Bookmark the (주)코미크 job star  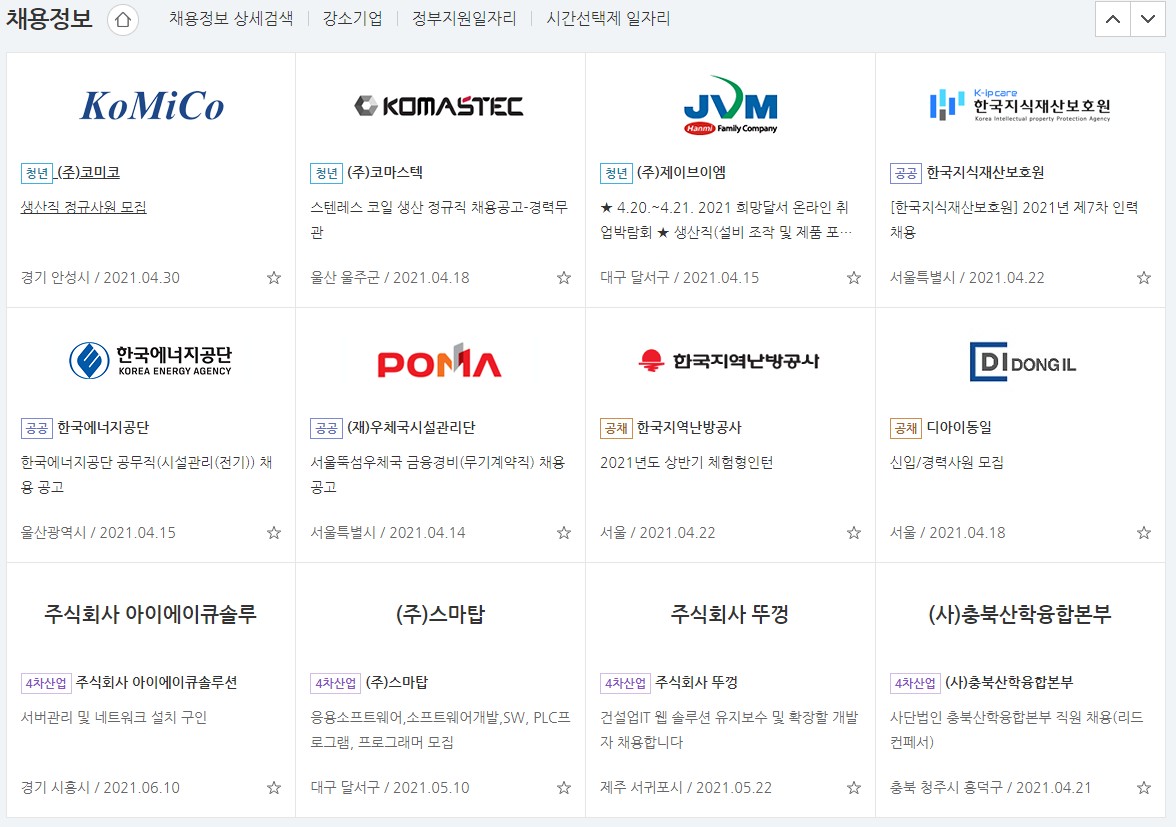[x=274, y=278]
